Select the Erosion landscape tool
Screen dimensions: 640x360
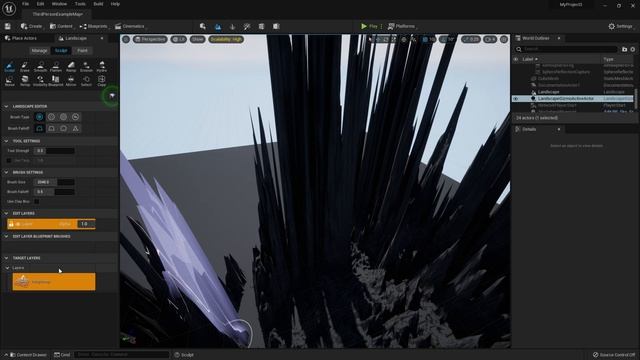(86, 67)
